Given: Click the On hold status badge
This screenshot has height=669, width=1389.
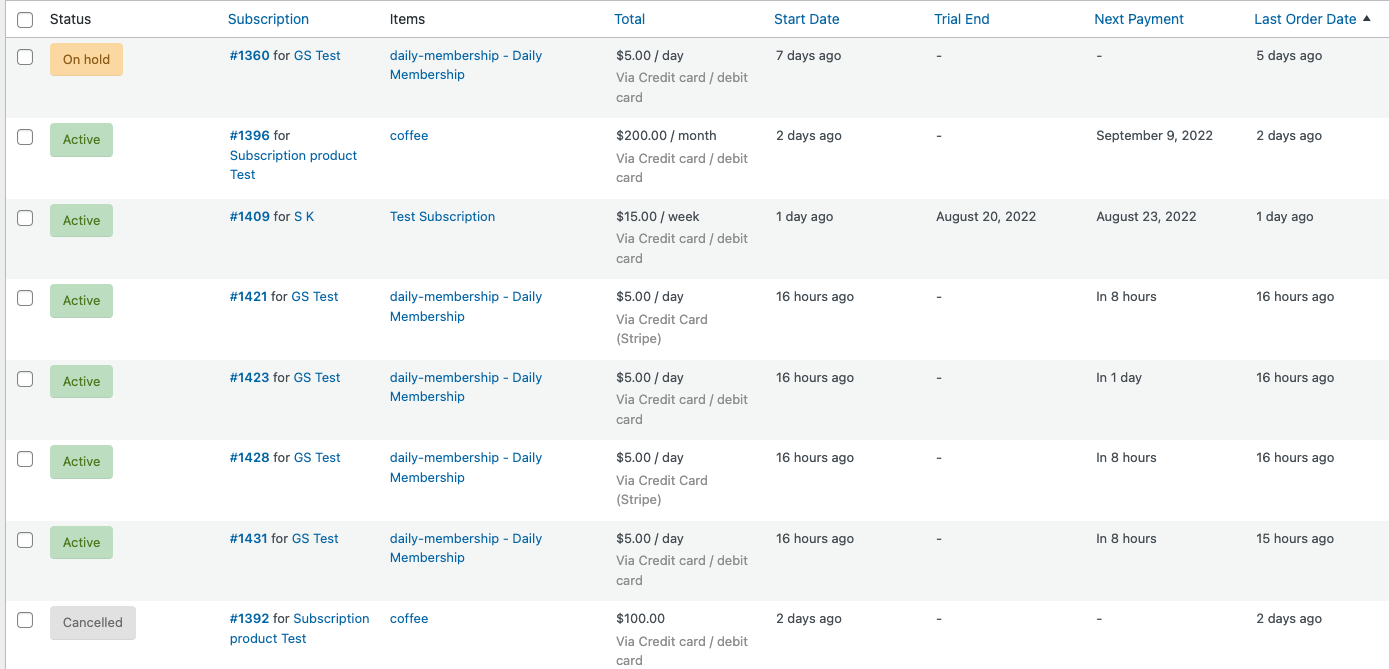Looking at the screenshot, I should click(86, 59).
